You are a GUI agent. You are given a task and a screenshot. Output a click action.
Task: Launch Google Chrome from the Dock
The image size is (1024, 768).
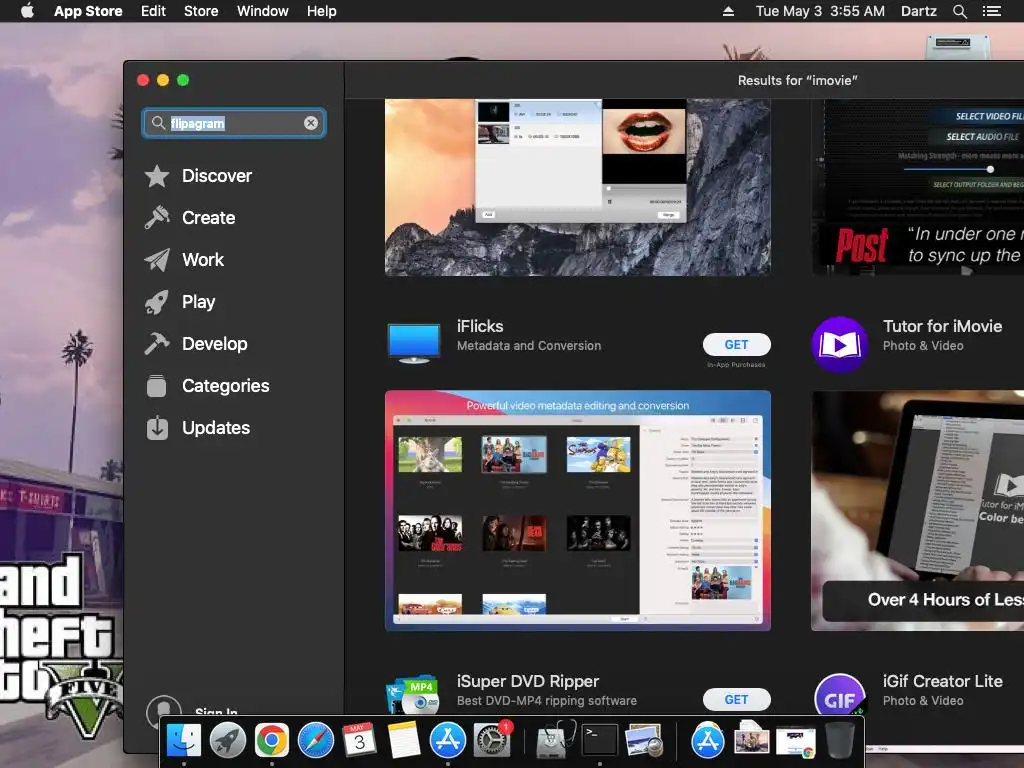pos(272,741)
